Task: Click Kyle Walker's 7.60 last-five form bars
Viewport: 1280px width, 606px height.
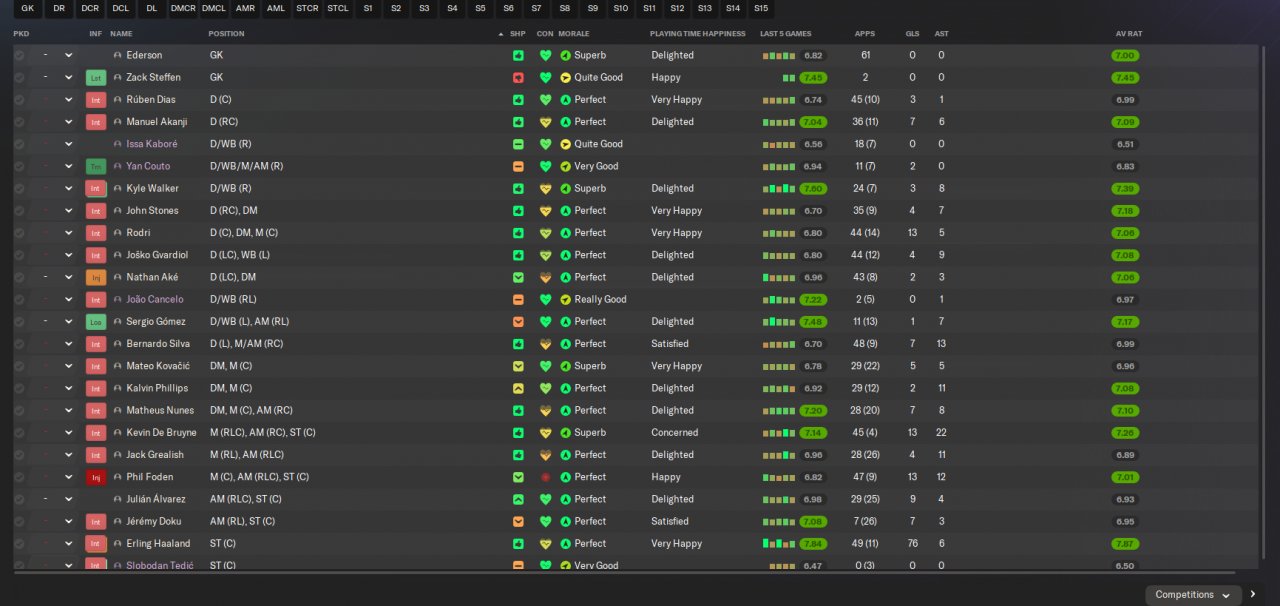Action: [x=779, y=188]
